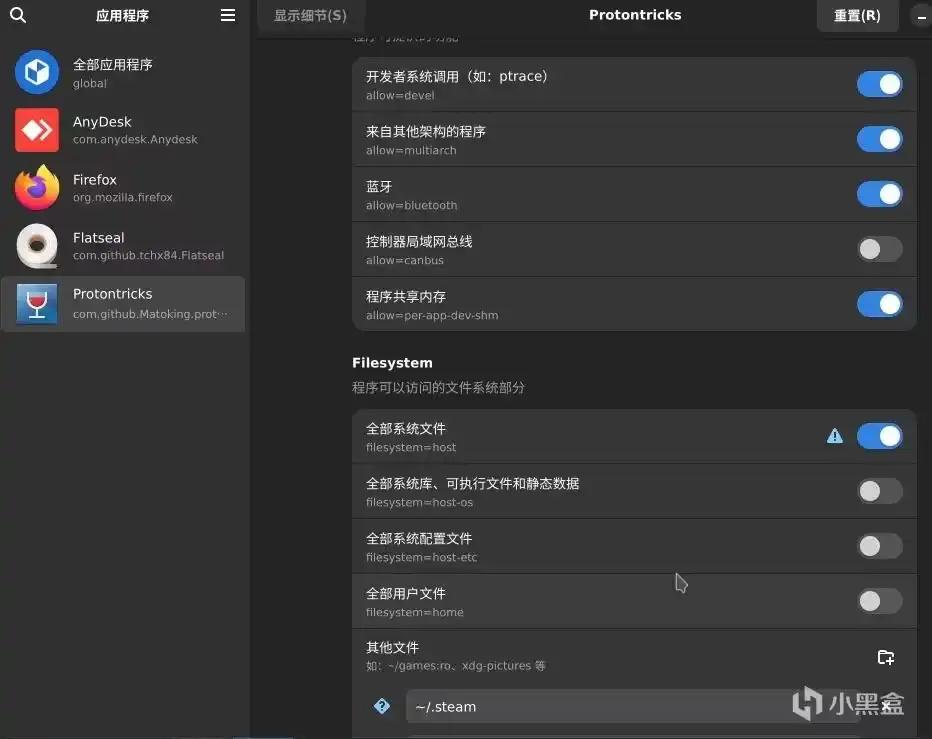Click the 应用程序 sidebar title

coord(122,15)
